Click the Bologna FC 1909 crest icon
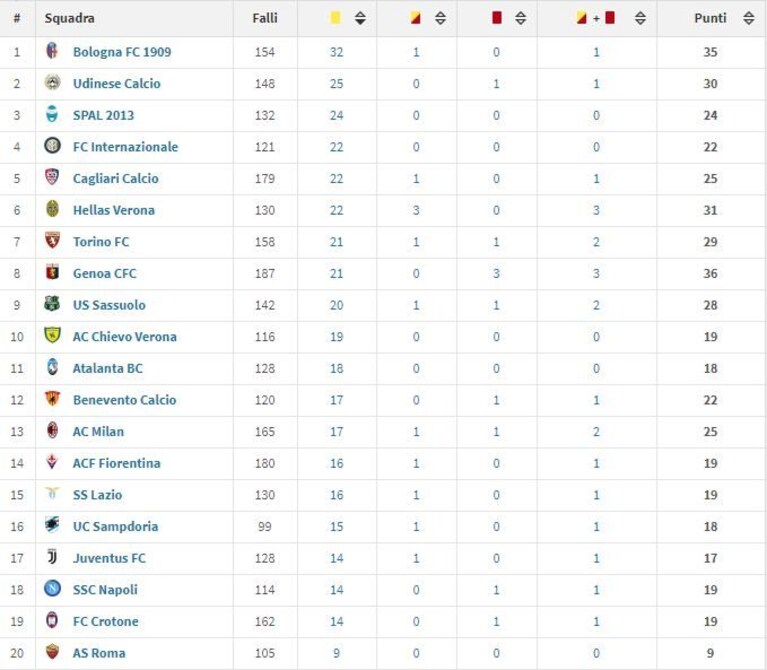This screenshot has width=767, height=670. [52, 51]
